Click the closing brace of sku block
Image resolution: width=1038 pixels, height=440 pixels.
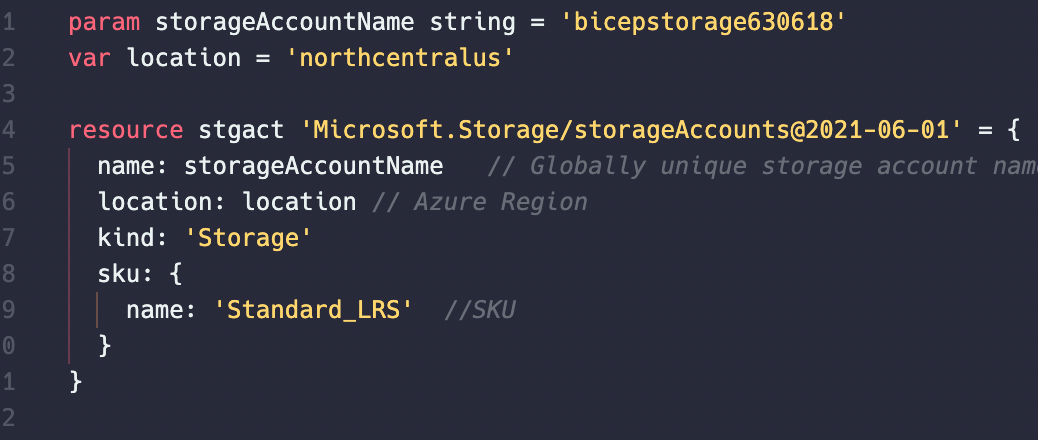coord(104,345)
